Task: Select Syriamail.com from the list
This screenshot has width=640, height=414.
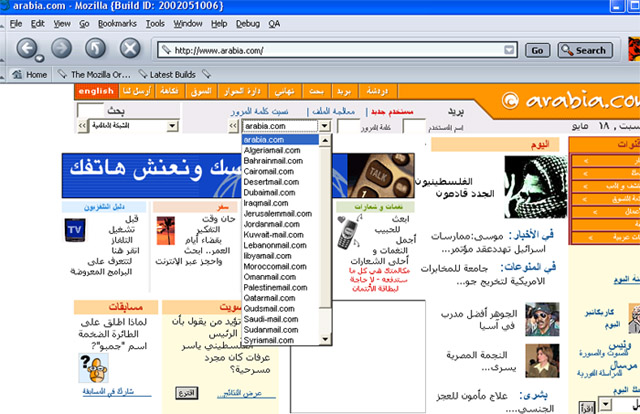Action: pos(280,340)
